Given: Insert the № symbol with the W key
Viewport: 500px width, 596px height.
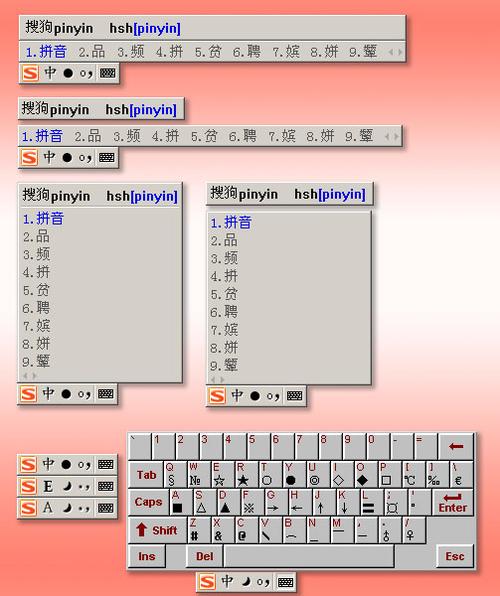Looking at the screenshot, I should (x=199, y=474).
